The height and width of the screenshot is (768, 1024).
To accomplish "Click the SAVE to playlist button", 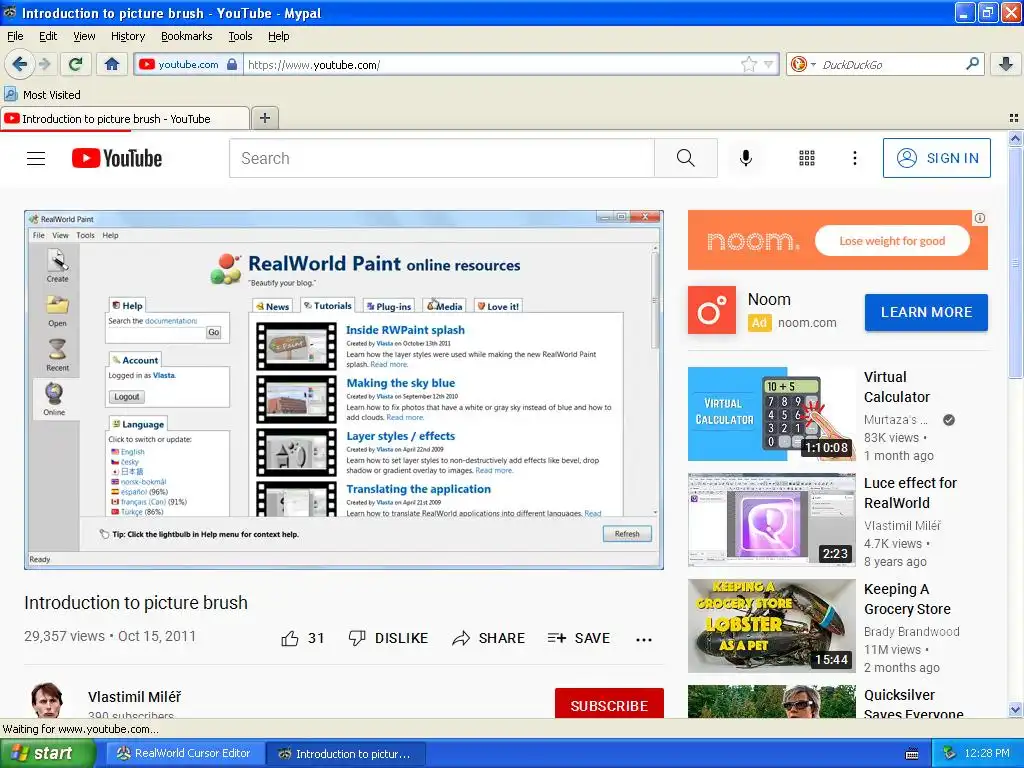I will (579, 638).
